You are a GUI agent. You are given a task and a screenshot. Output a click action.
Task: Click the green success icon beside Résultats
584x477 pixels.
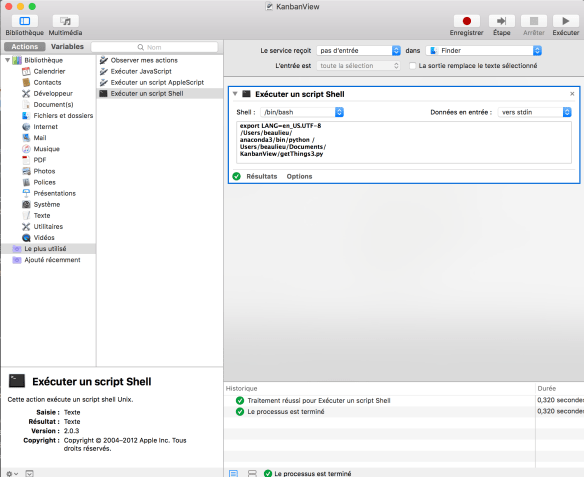coord(237,177)
